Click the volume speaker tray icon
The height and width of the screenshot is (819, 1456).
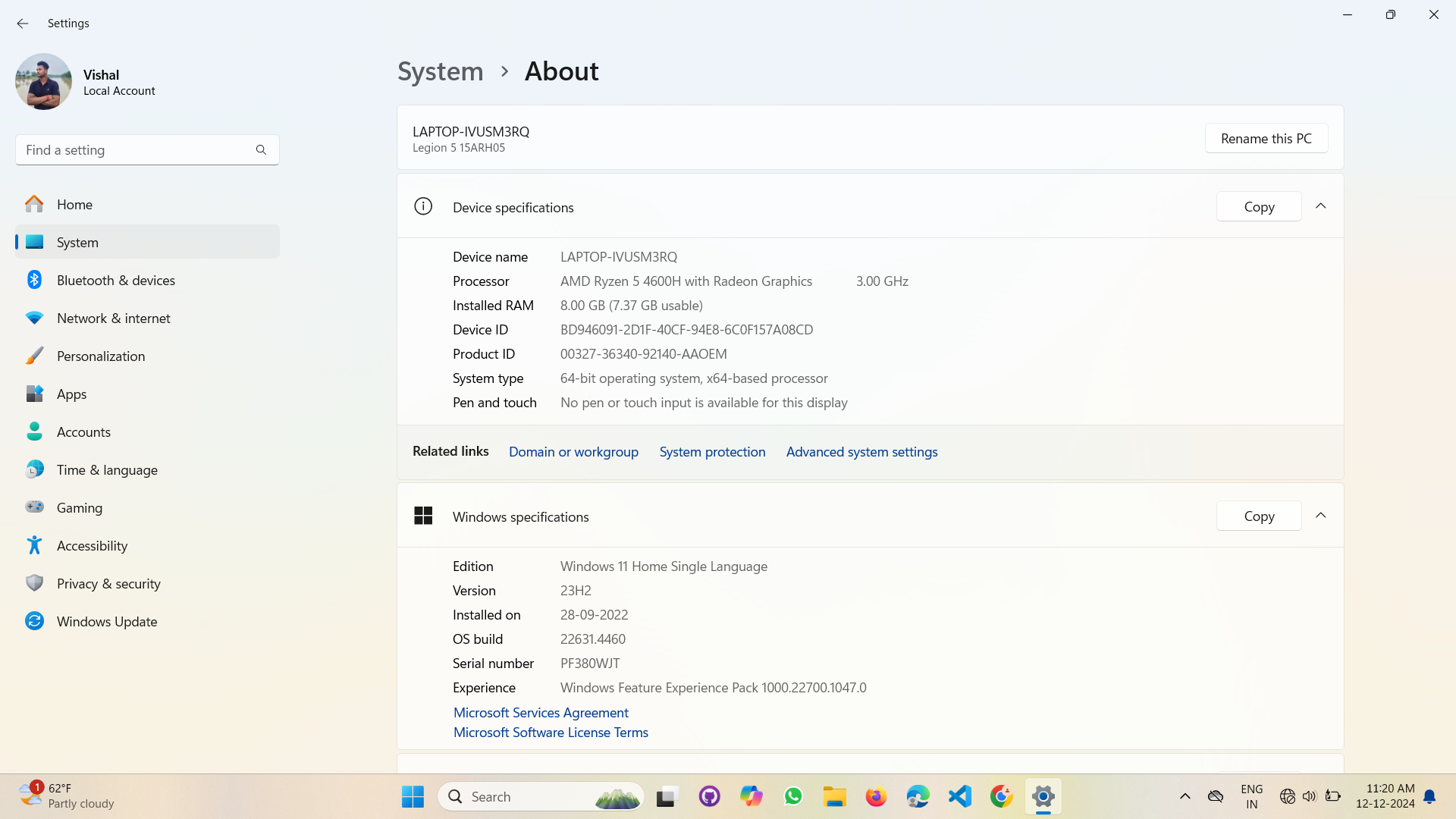pos(1310,796)
